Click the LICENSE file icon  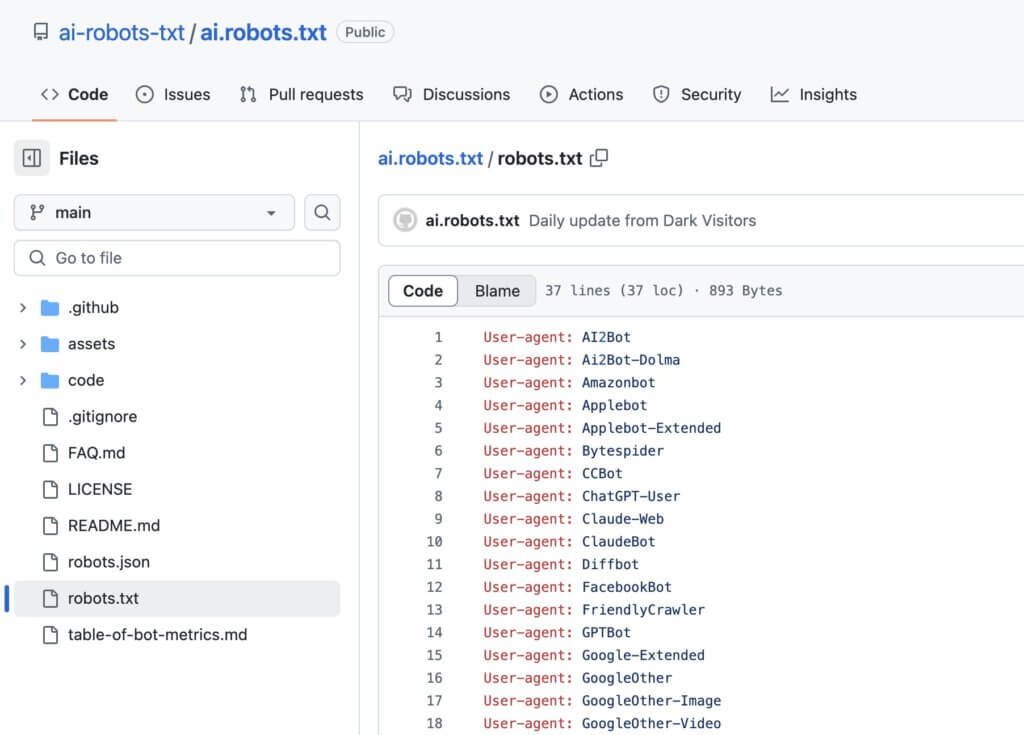pos(50,489)
